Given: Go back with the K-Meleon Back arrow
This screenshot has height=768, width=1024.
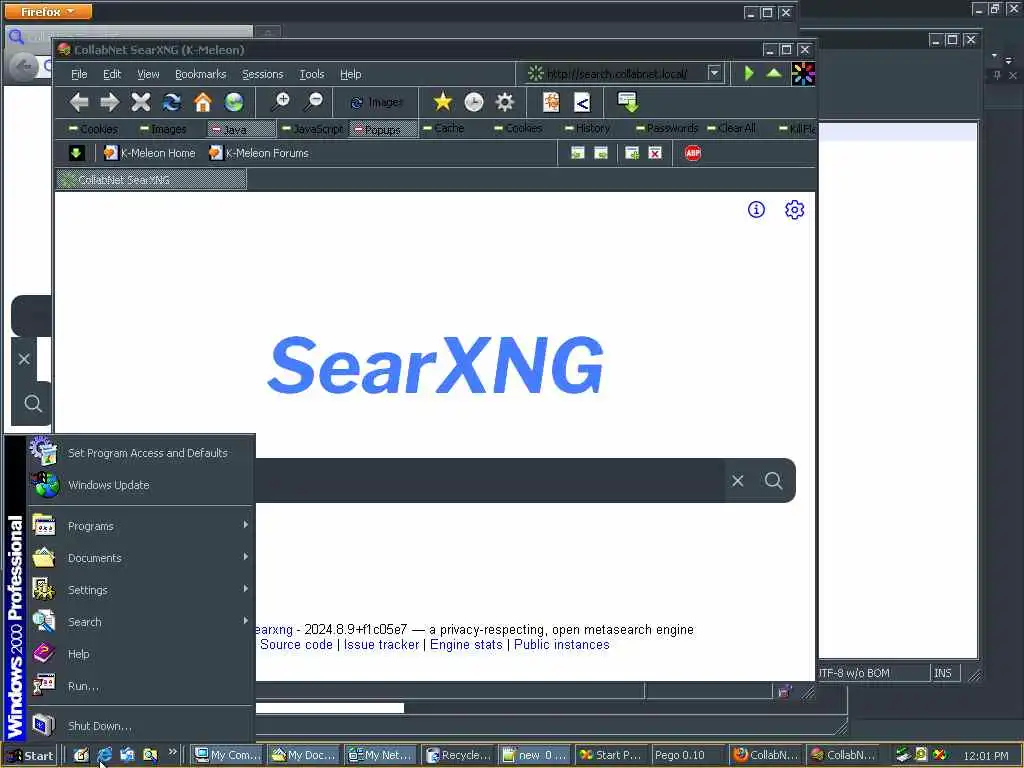Looking at the screenshot, I should (x=79, y=102).
